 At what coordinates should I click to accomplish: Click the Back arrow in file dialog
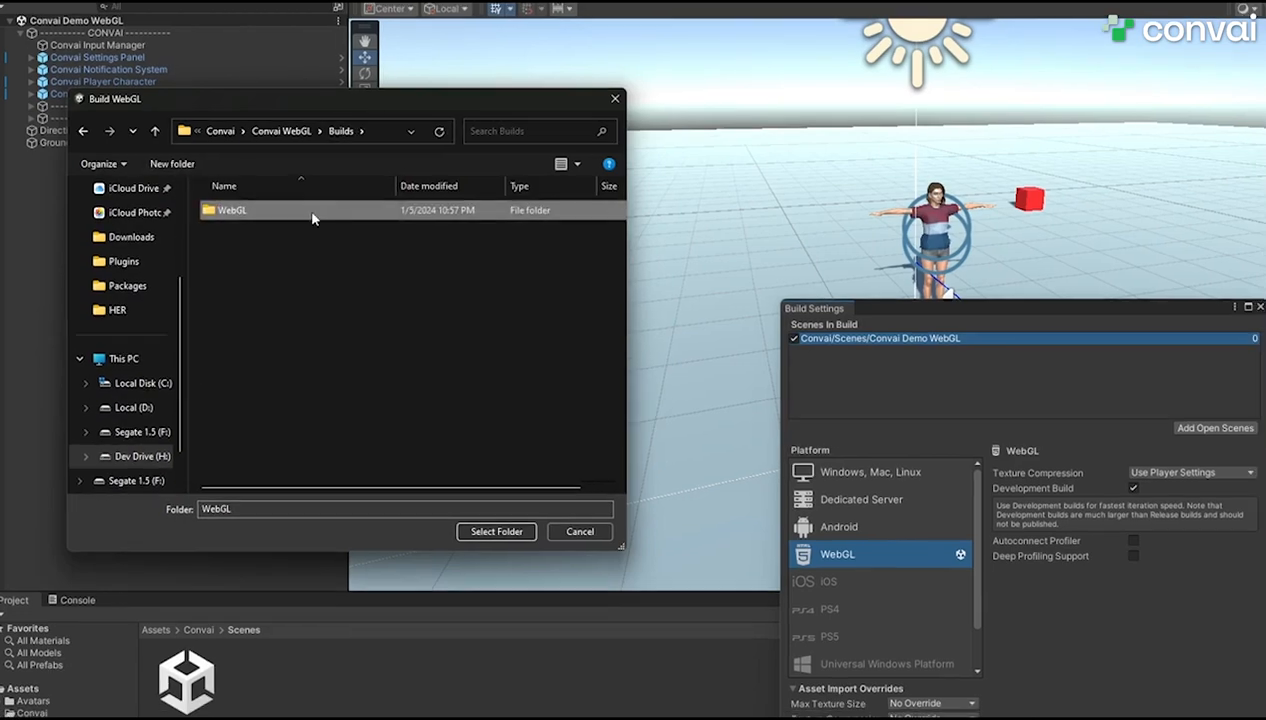click(x=83, y=131)
